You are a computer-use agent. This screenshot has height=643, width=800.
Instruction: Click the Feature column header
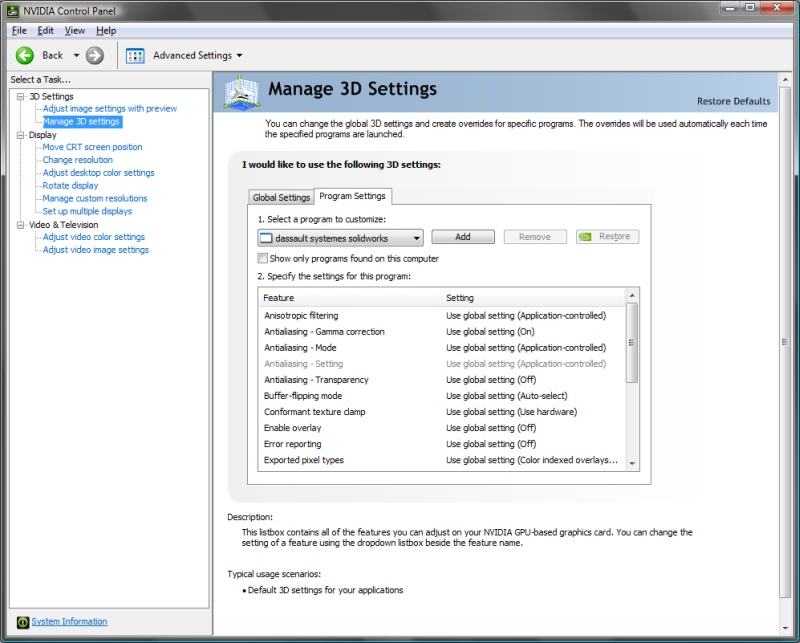[350, 298]
